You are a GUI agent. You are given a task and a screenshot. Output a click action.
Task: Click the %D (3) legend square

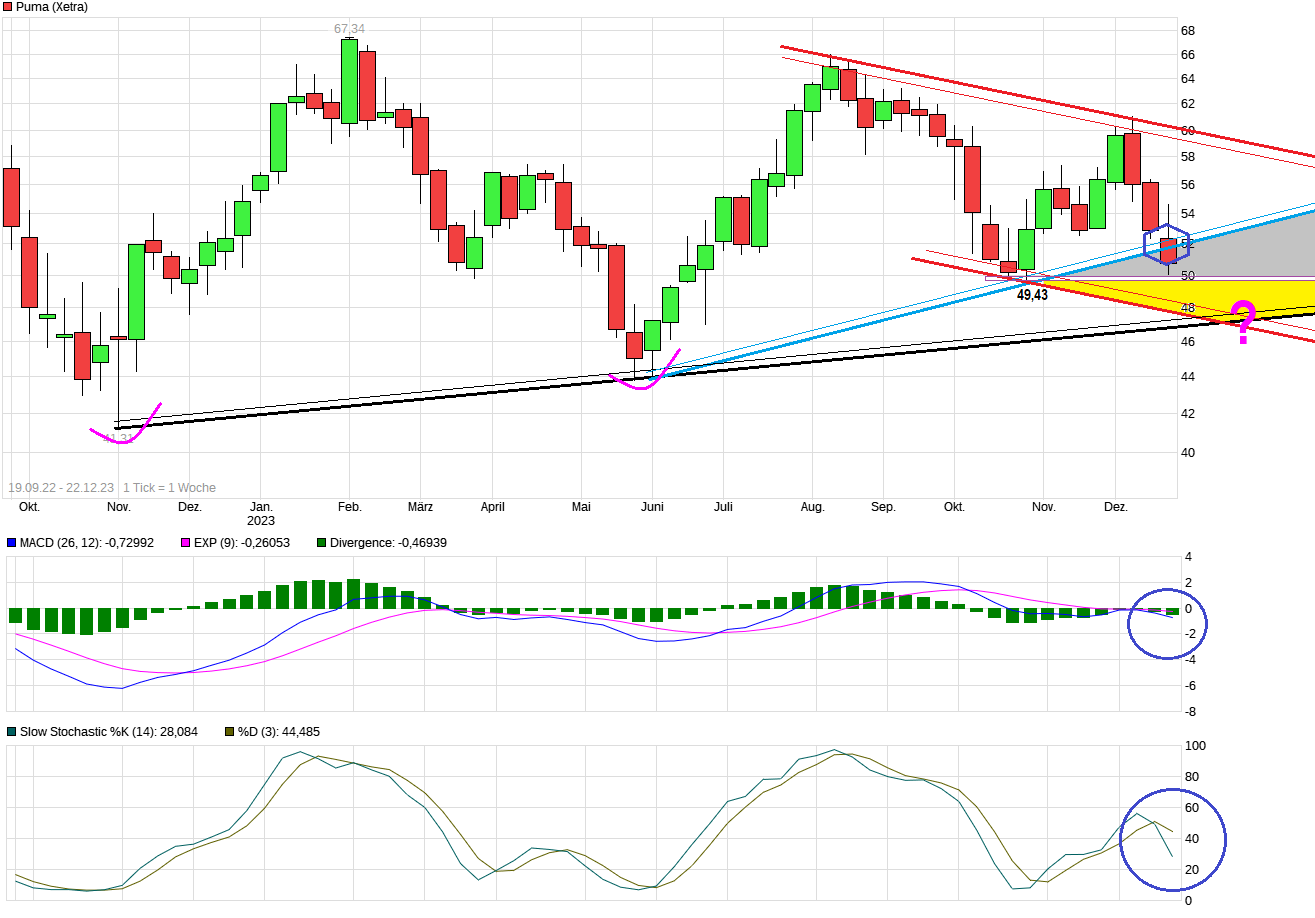231,731
